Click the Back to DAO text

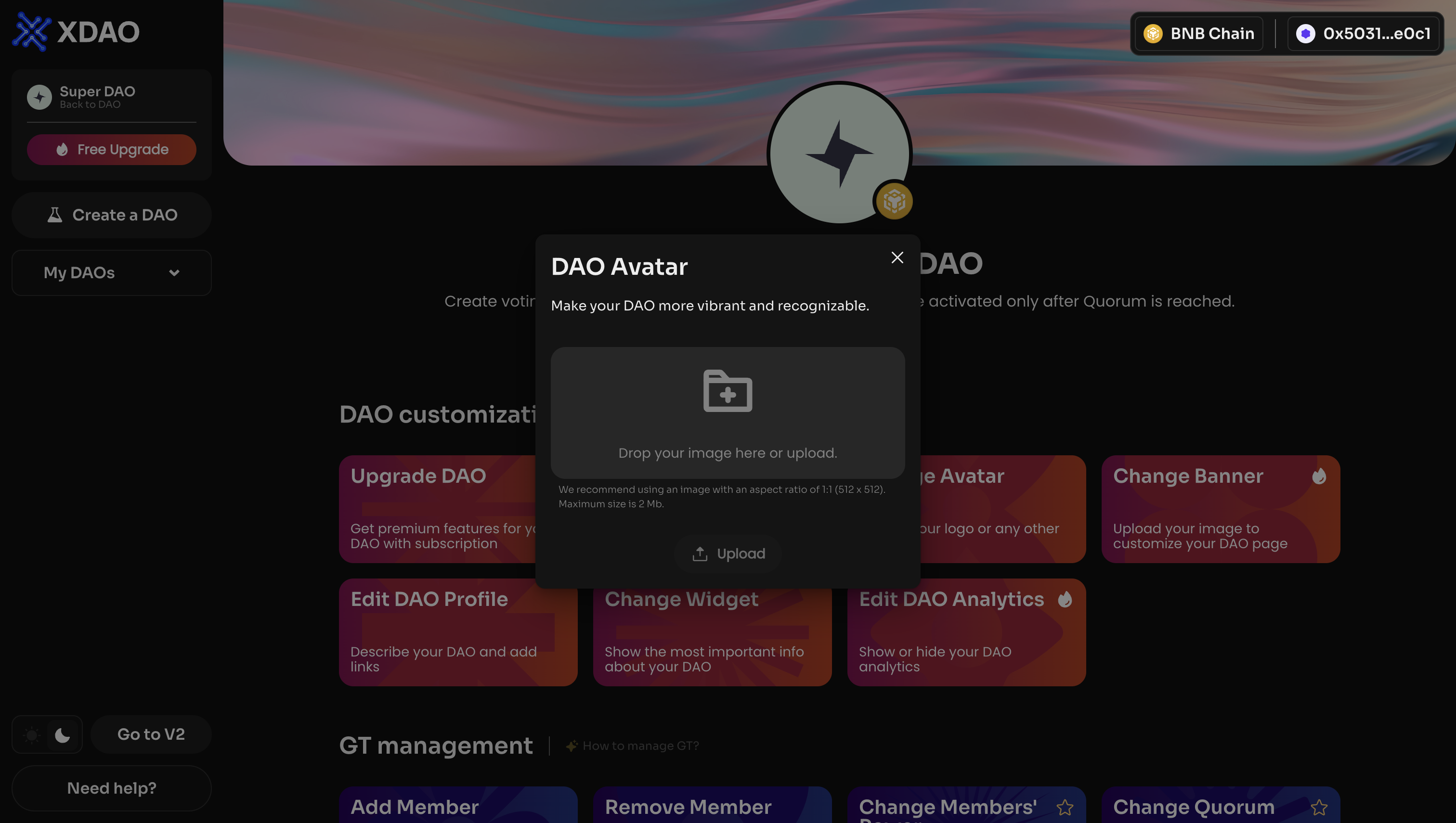point(90,104)
